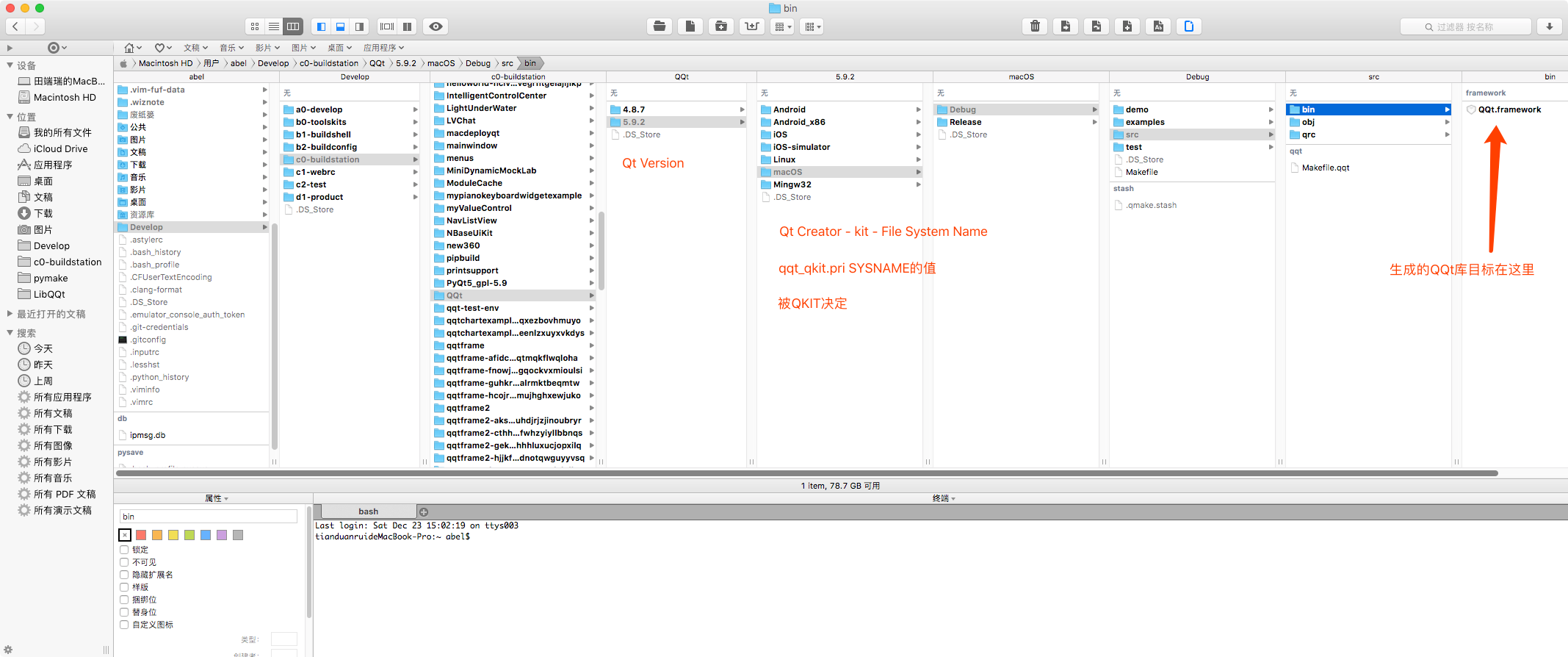Collapse the 设备 sidebar section
The height and width of the screenshot is (657, 1568).
coord(10,65)
